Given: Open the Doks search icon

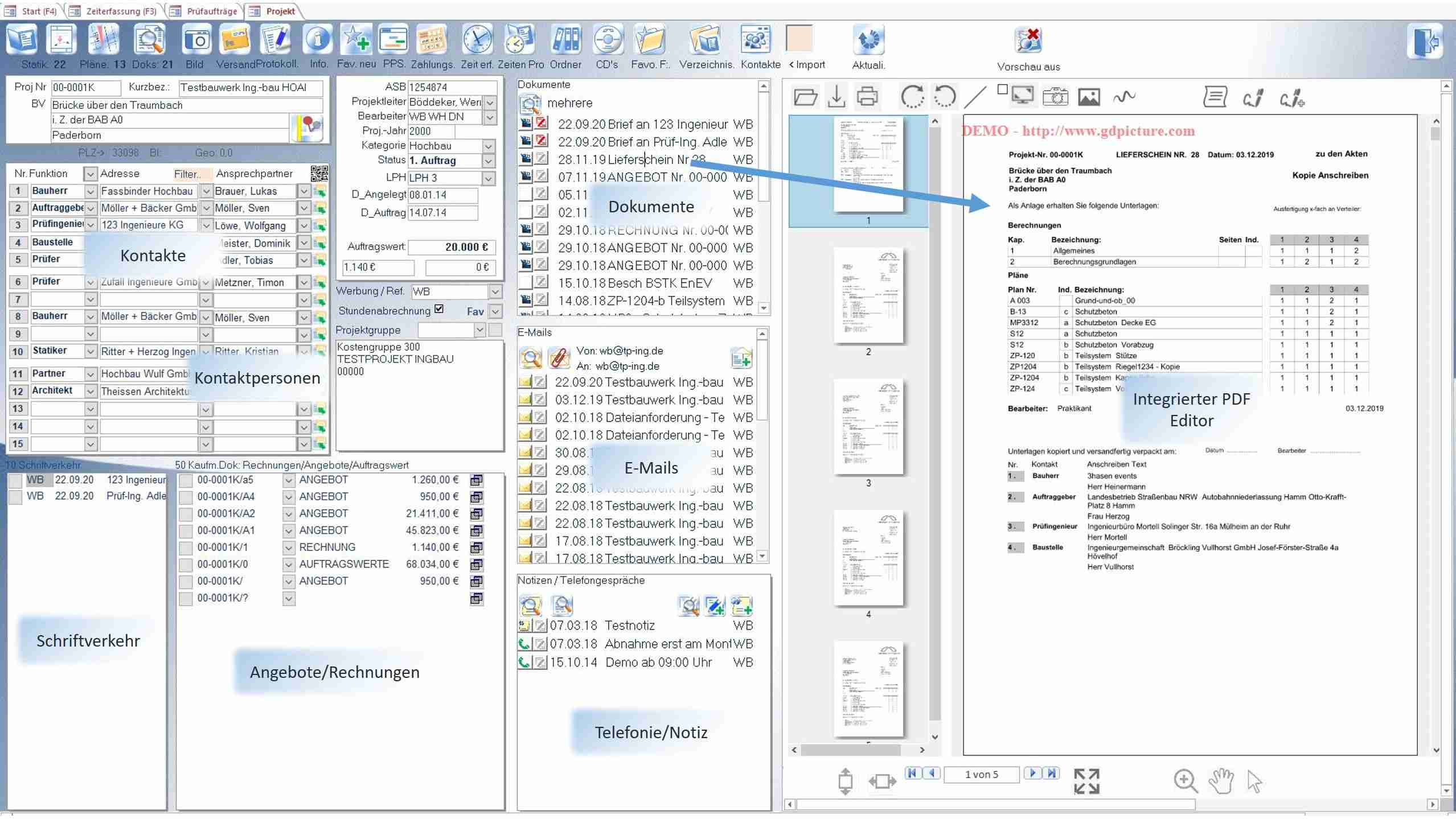Looking at the screenshot, I should coord(149,40).
